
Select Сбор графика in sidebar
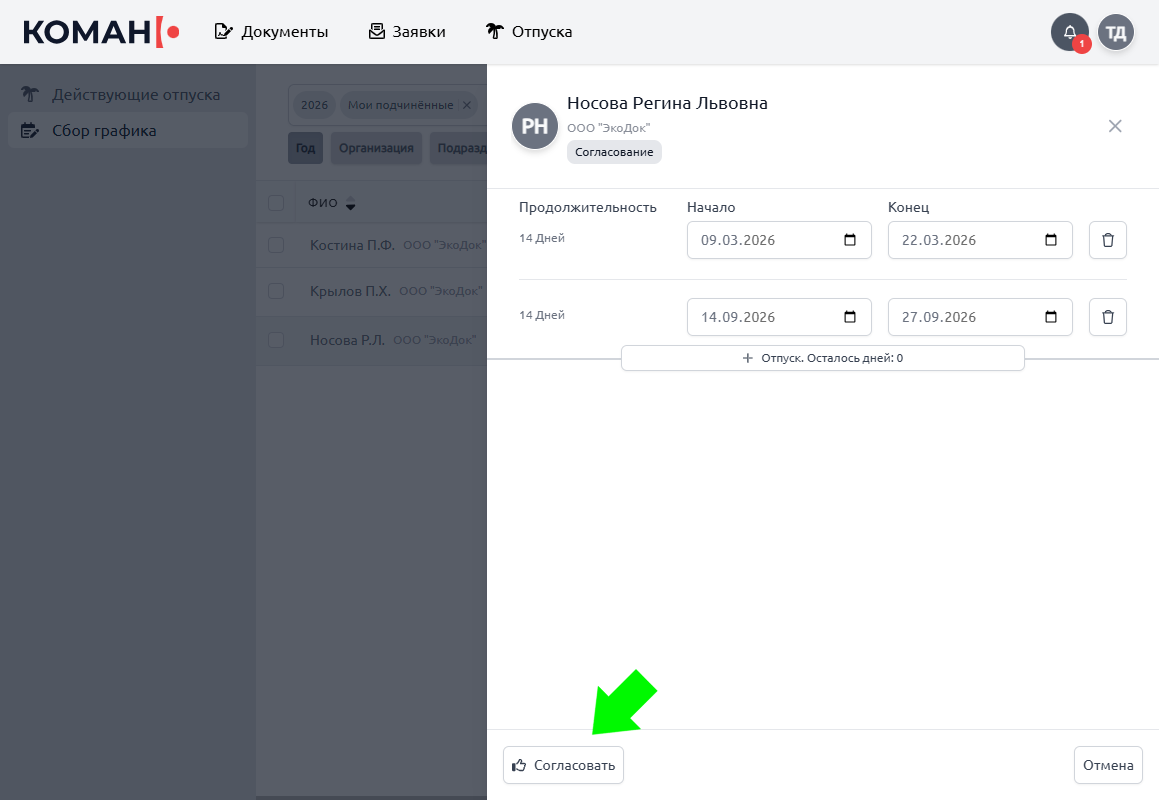128,130
